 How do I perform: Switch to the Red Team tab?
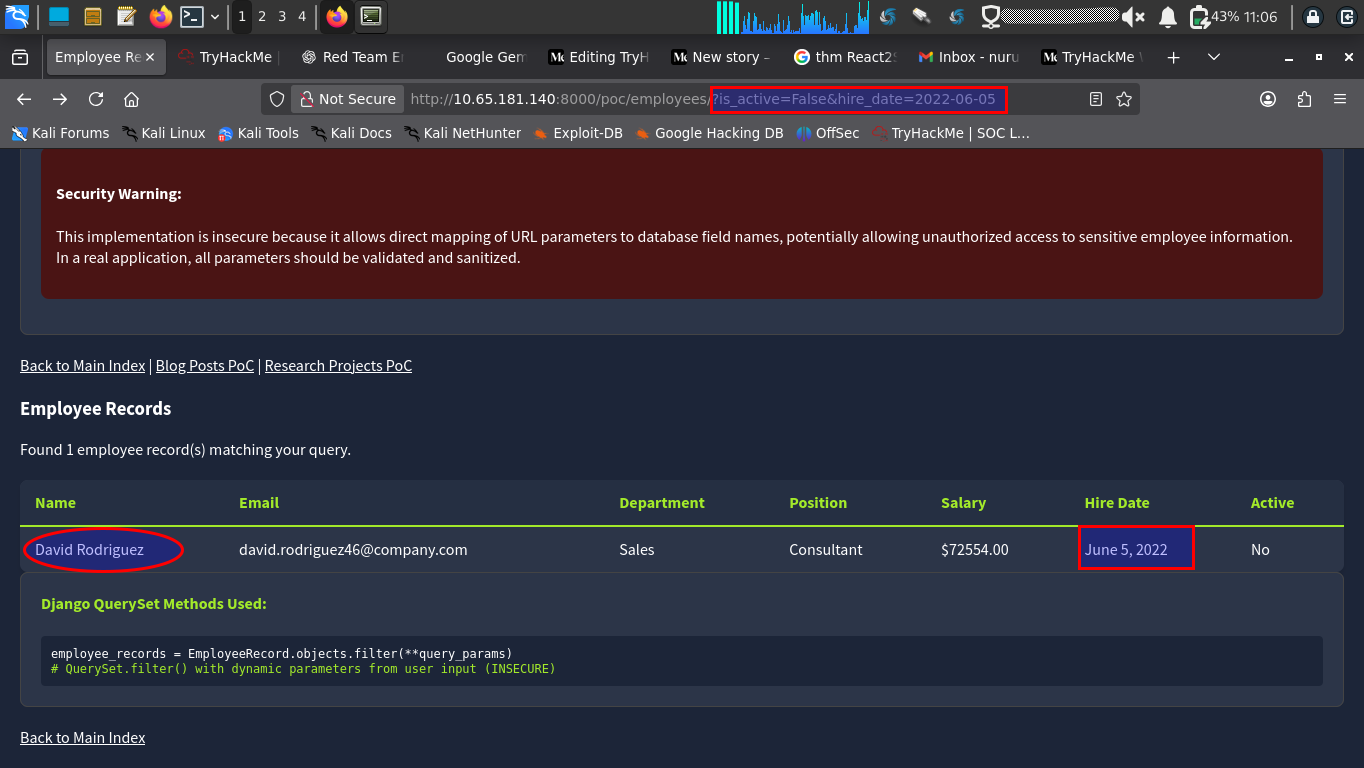pos(355,57)
